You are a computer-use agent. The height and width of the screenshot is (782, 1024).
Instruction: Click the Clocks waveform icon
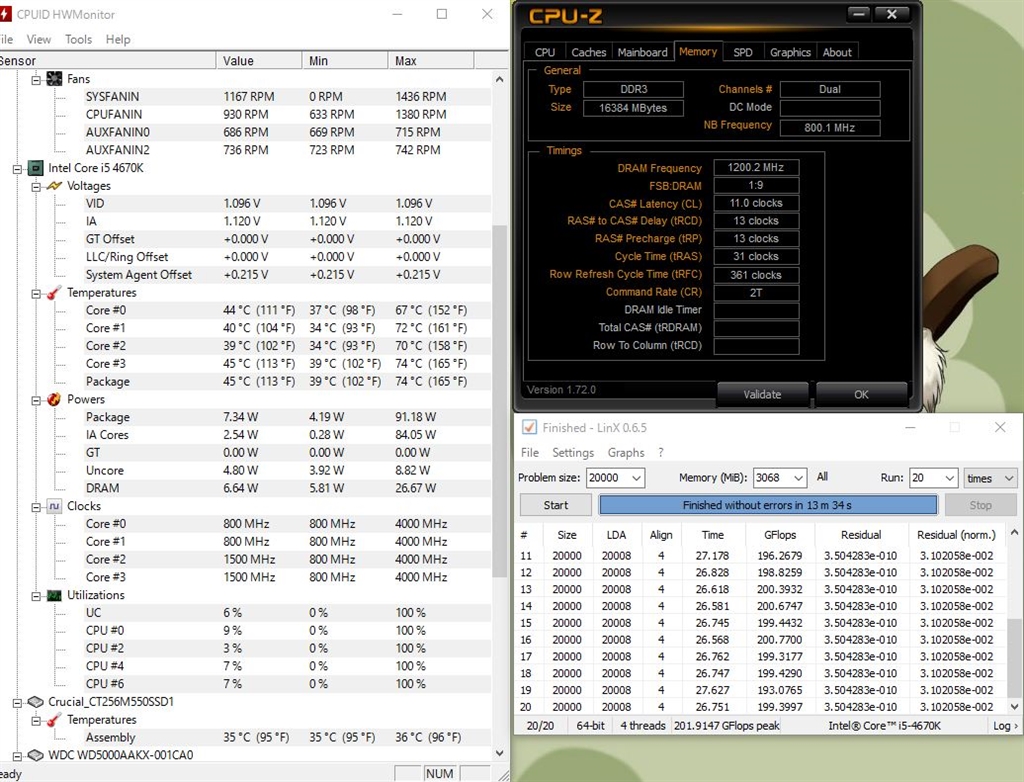click(x=54, y=506)
